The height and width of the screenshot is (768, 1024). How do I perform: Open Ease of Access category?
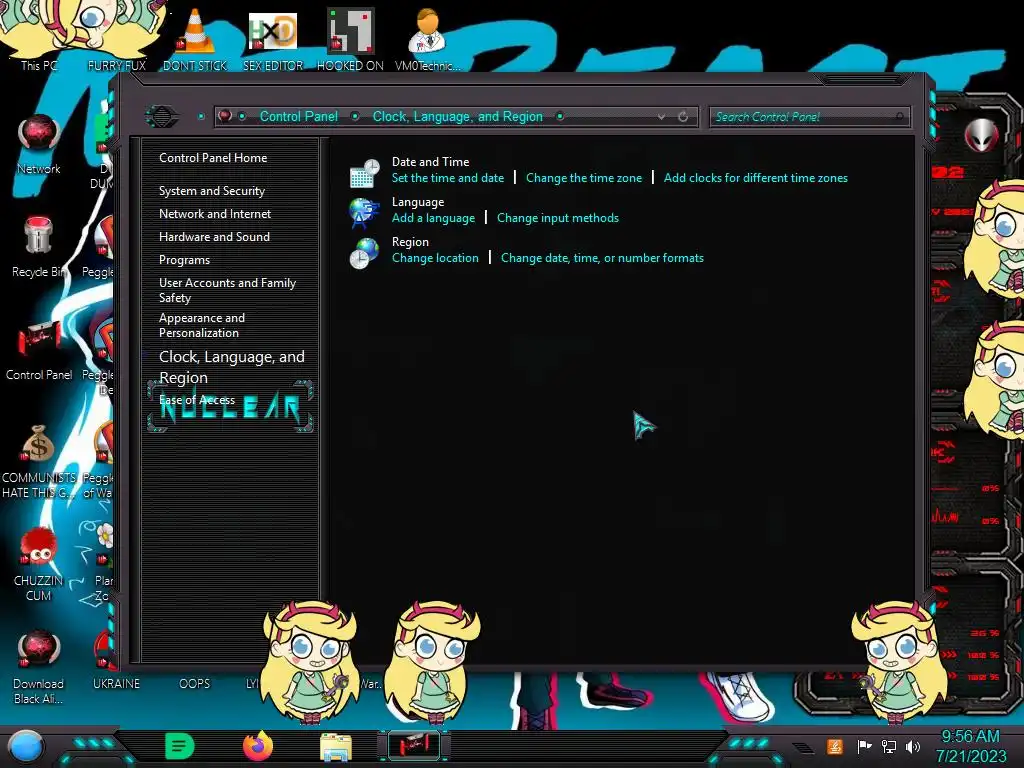(197, 400)
